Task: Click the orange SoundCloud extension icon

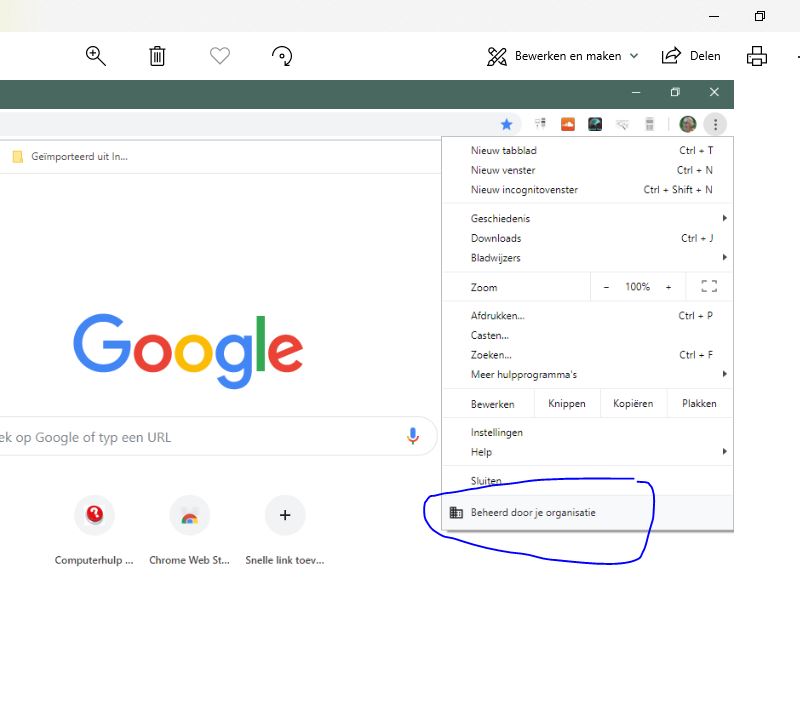Action: (568, 124)
